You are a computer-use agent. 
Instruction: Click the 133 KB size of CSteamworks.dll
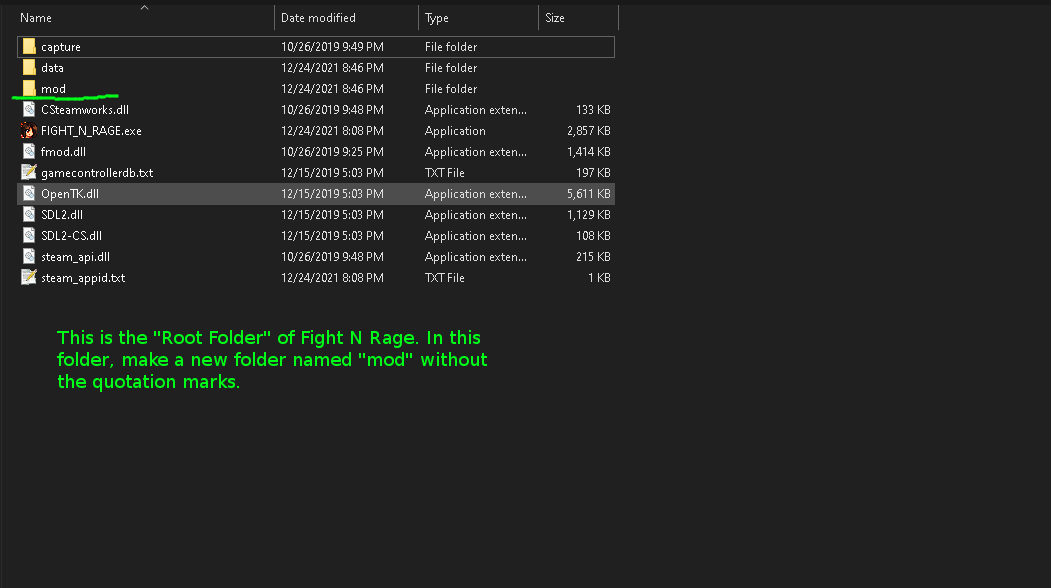point(593,109)
